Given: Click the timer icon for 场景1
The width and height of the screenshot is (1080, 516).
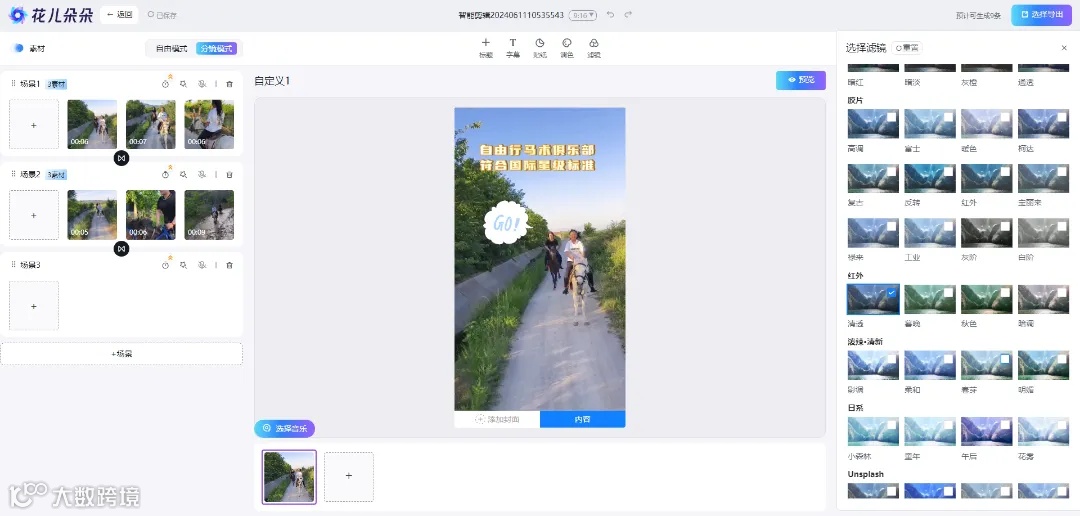Looking at the screenshot, I should (x=165, y=84).
